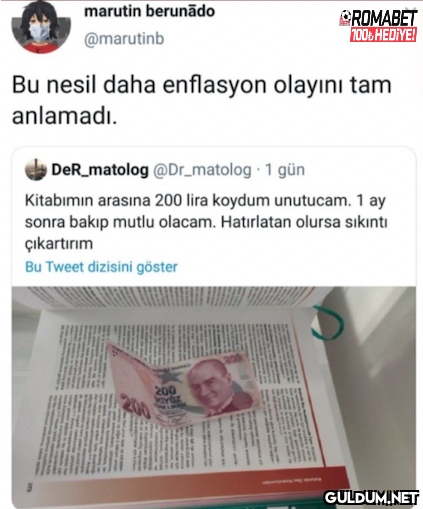This screenshot has height=509, width=423.
Task: Click the soccer ball in Romabet logo
Action: (x=345, y=15)
